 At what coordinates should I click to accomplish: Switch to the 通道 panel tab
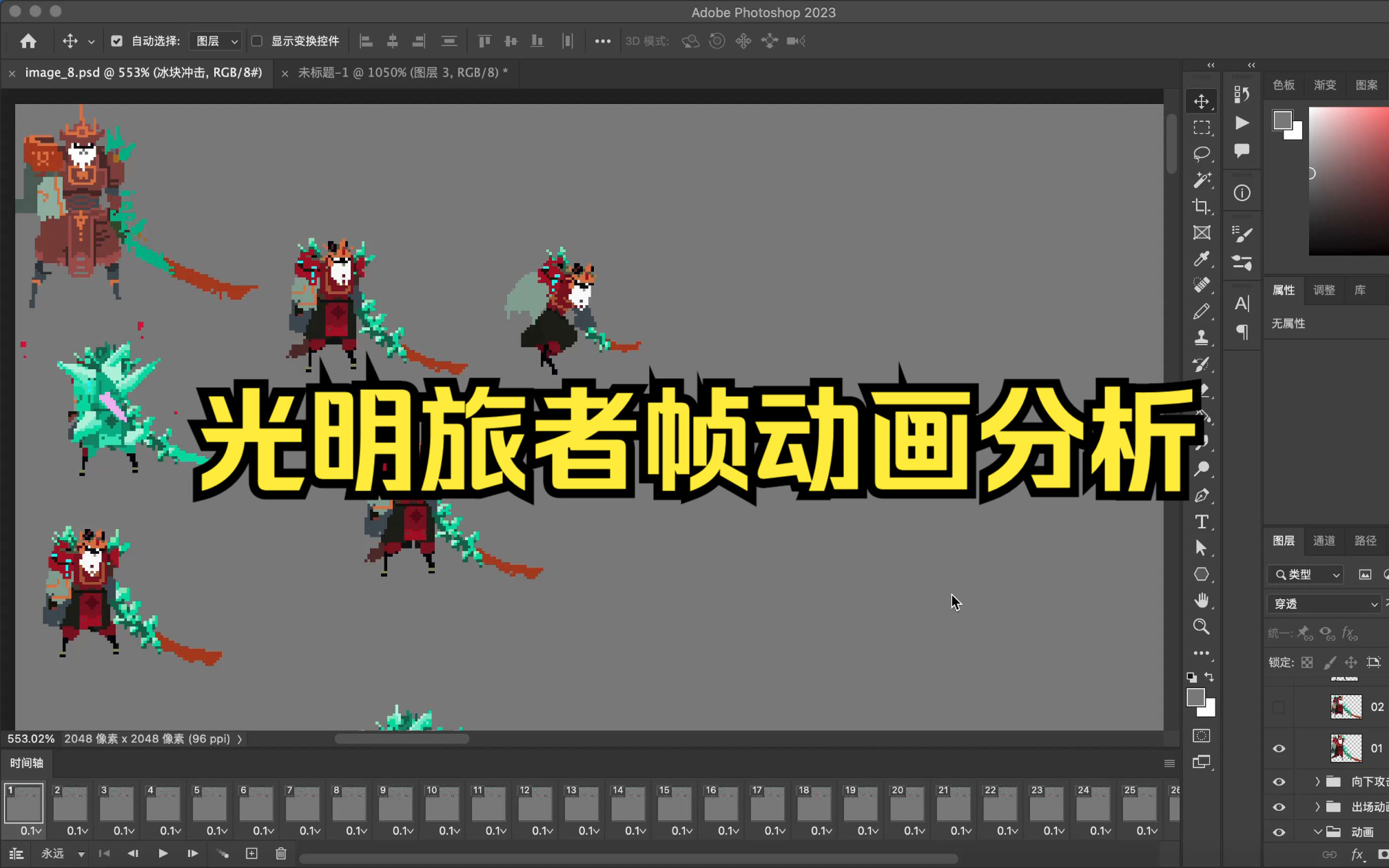[x=1324, y=541]
